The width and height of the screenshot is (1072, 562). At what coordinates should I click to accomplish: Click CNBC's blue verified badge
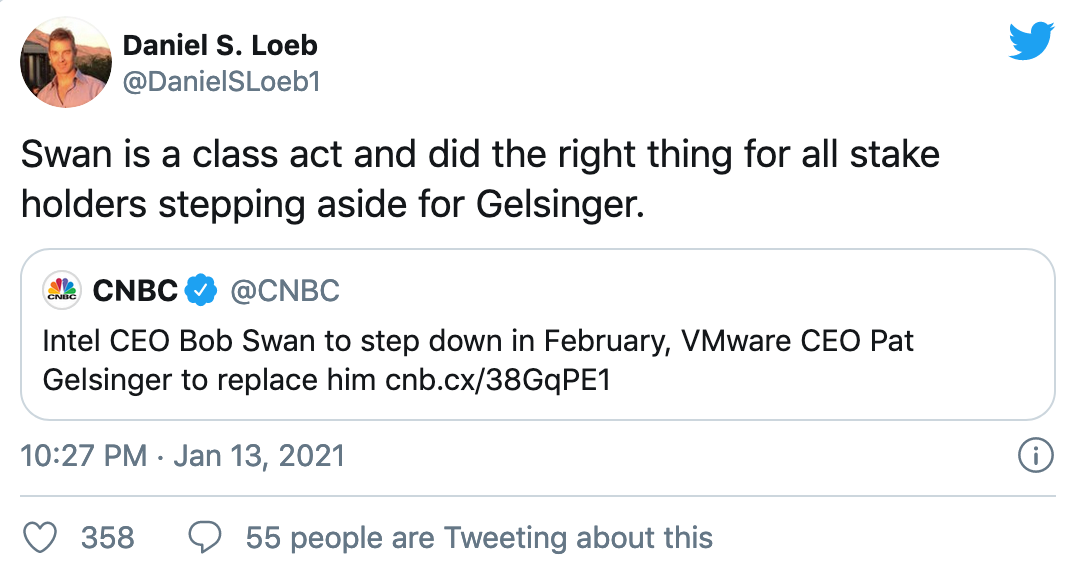point(203,292)
